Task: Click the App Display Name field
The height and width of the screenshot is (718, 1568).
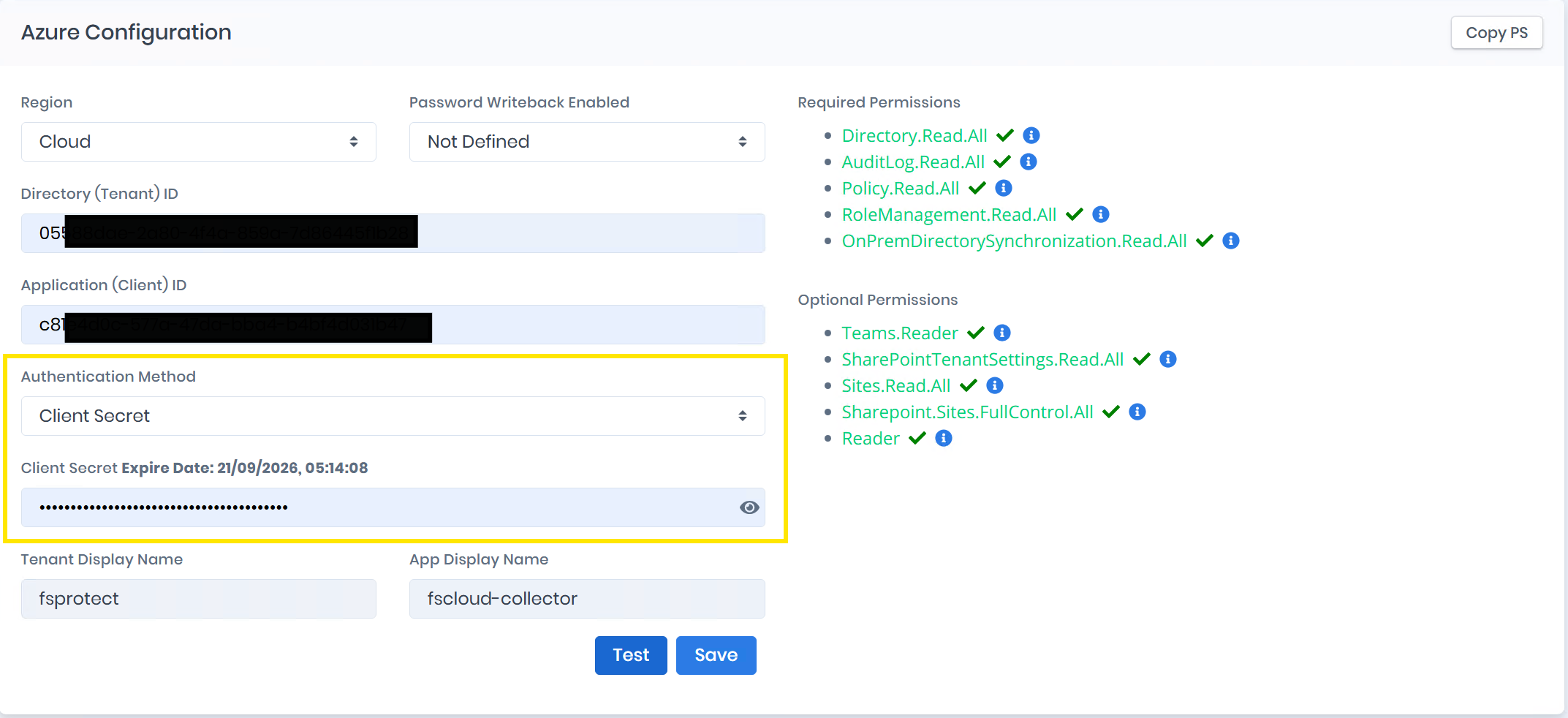Action: click(587, 599)
